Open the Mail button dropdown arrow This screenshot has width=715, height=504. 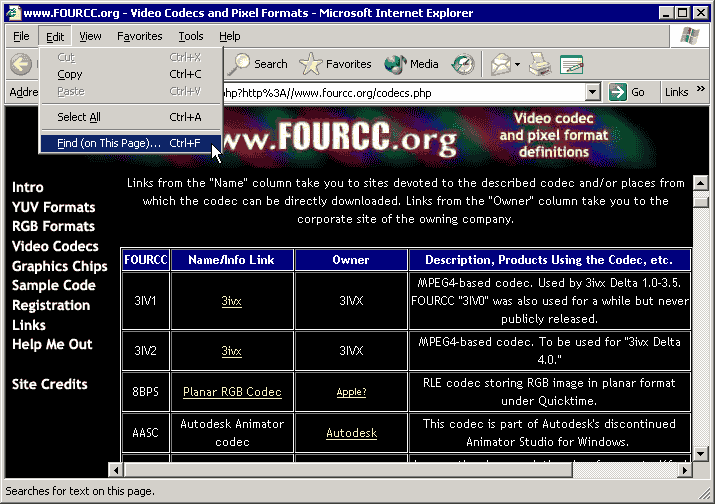coord(517,64)
